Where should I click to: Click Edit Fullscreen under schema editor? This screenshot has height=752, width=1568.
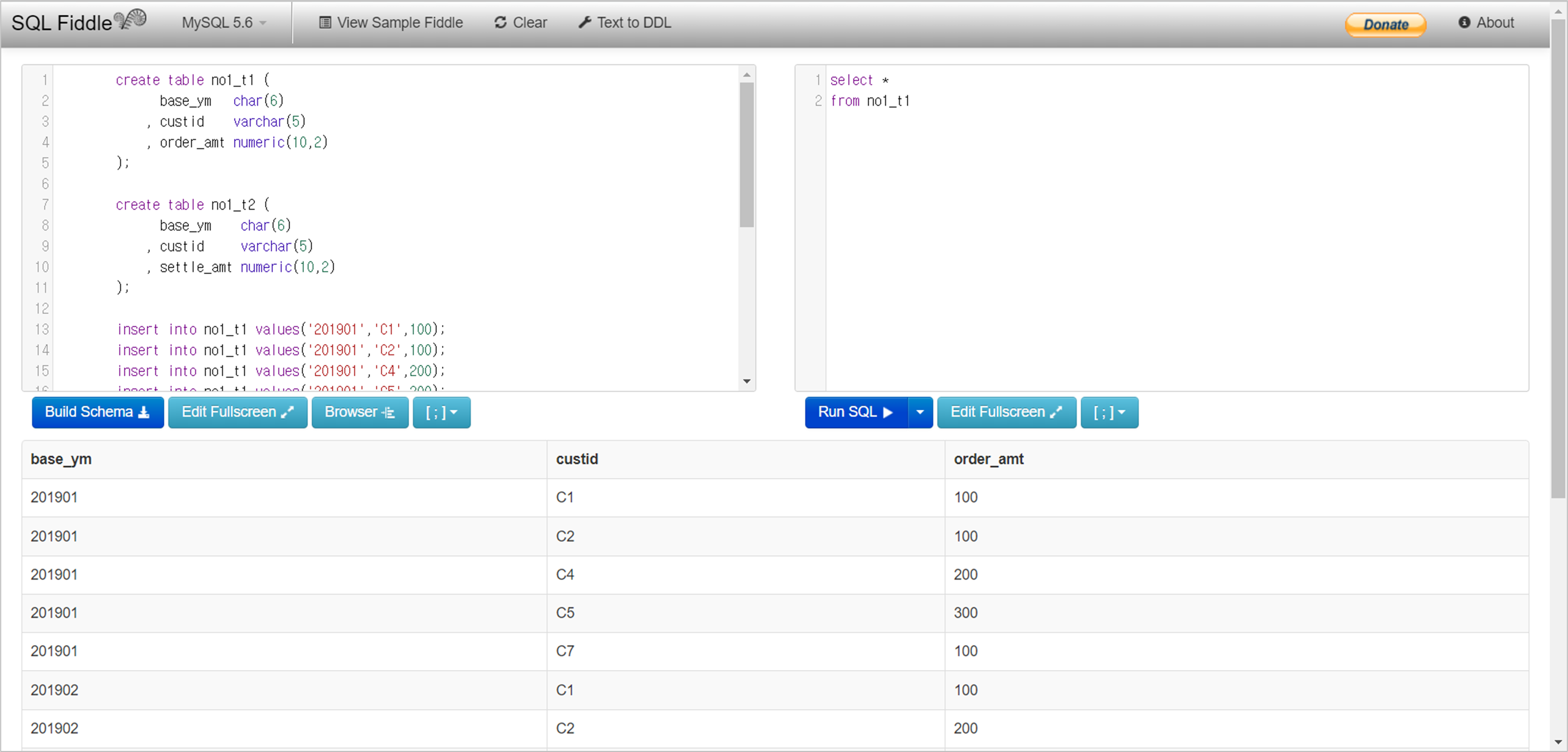point(237,412)
